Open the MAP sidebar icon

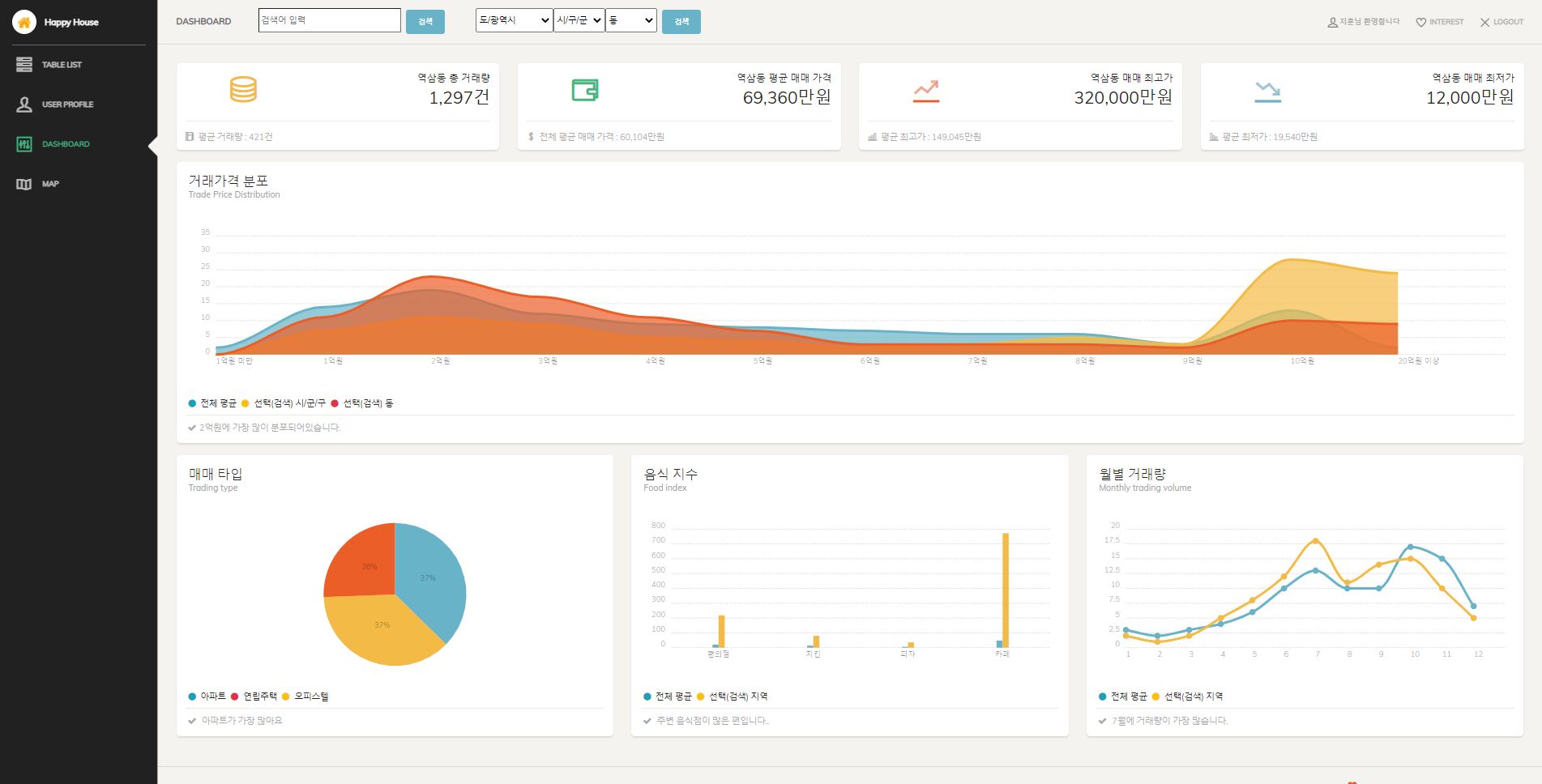[x=24, y=184]
